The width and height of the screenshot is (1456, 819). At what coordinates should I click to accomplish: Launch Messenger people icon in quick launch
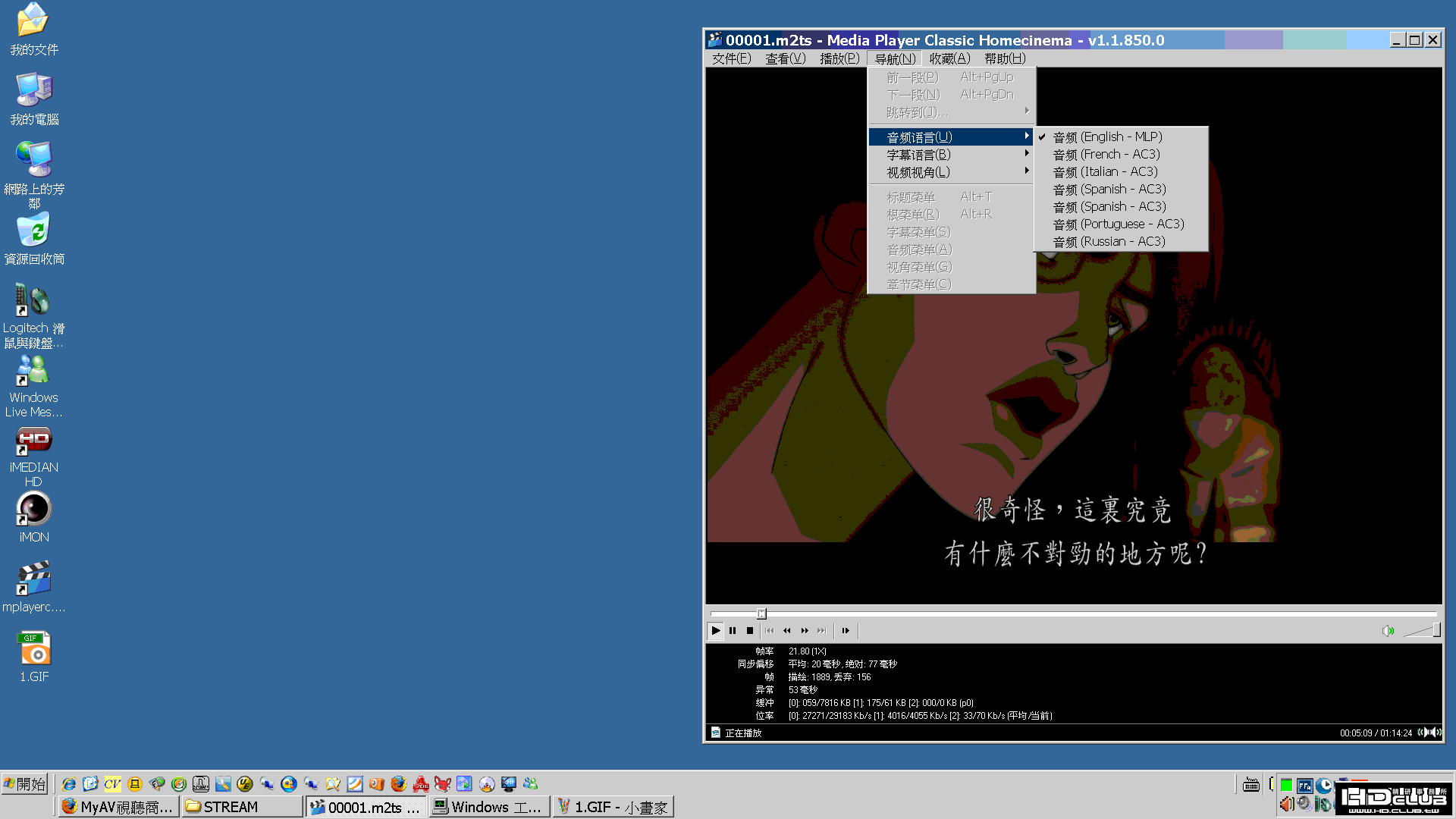click(530, 783)
